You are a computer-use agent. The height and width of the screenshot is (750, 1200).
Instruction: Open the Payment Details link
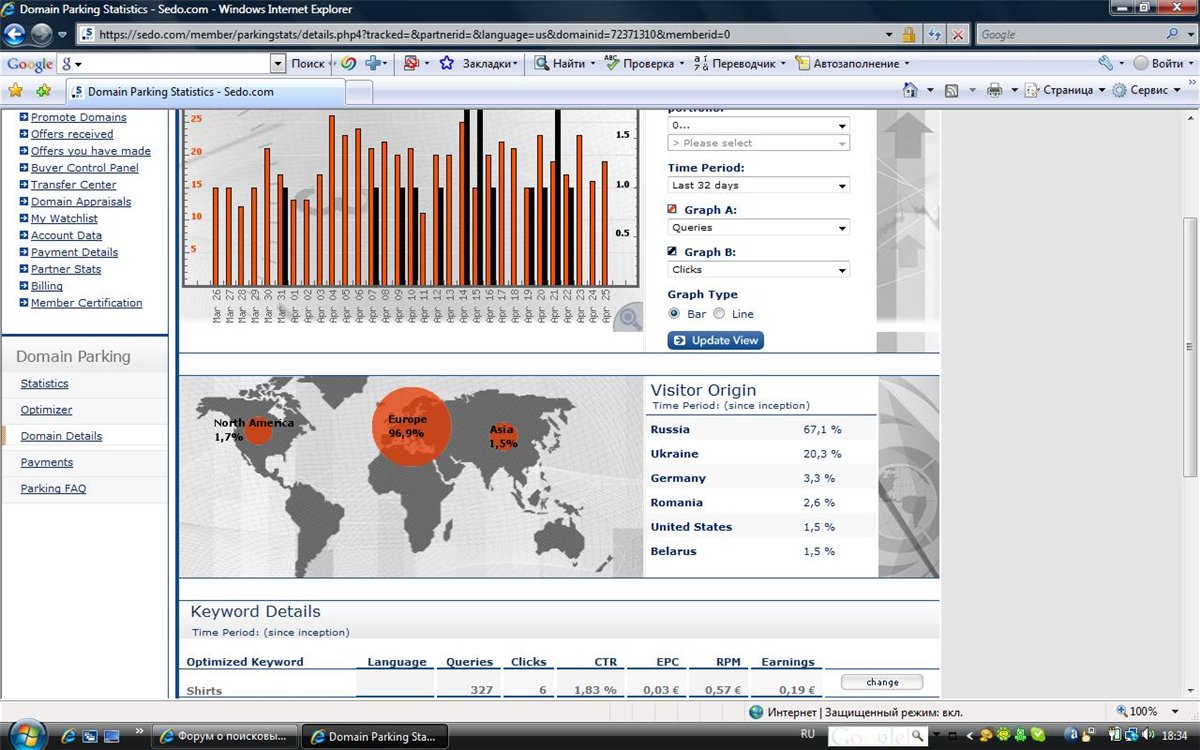pos(74,252)
